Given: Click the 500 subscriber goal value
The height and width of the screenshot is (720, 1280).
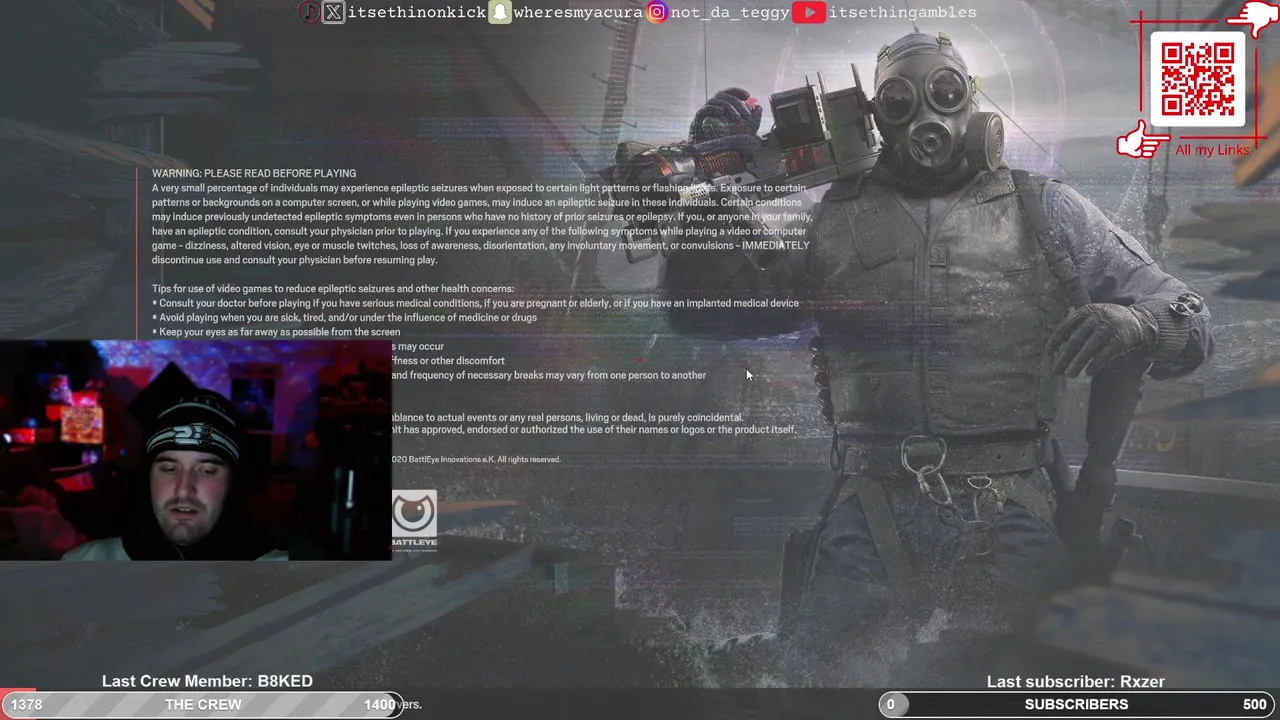Looking at the screenshot, I should click(1254, 705).
